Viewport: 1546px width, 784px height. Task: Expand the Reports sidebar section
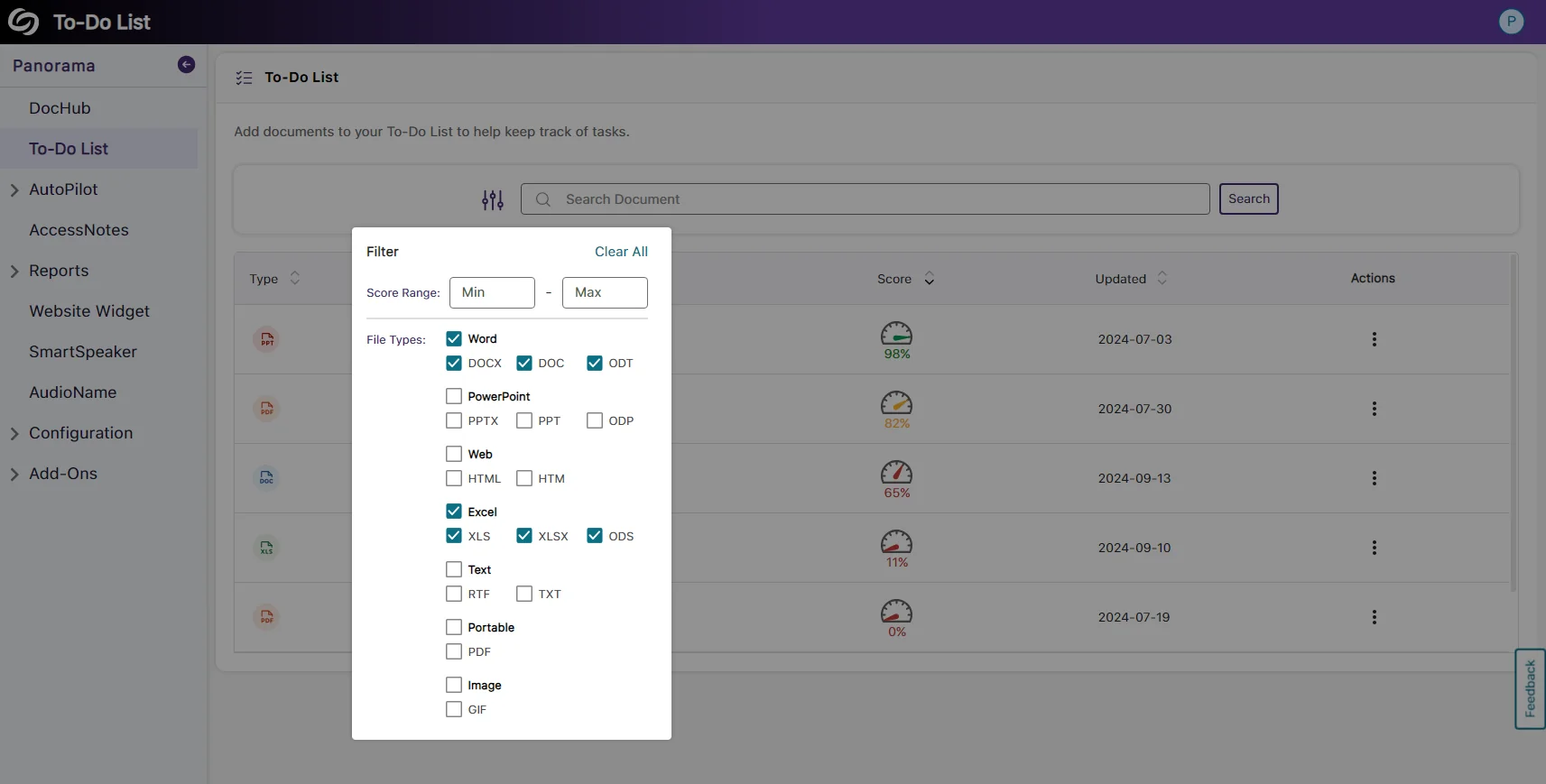[14, 271]
